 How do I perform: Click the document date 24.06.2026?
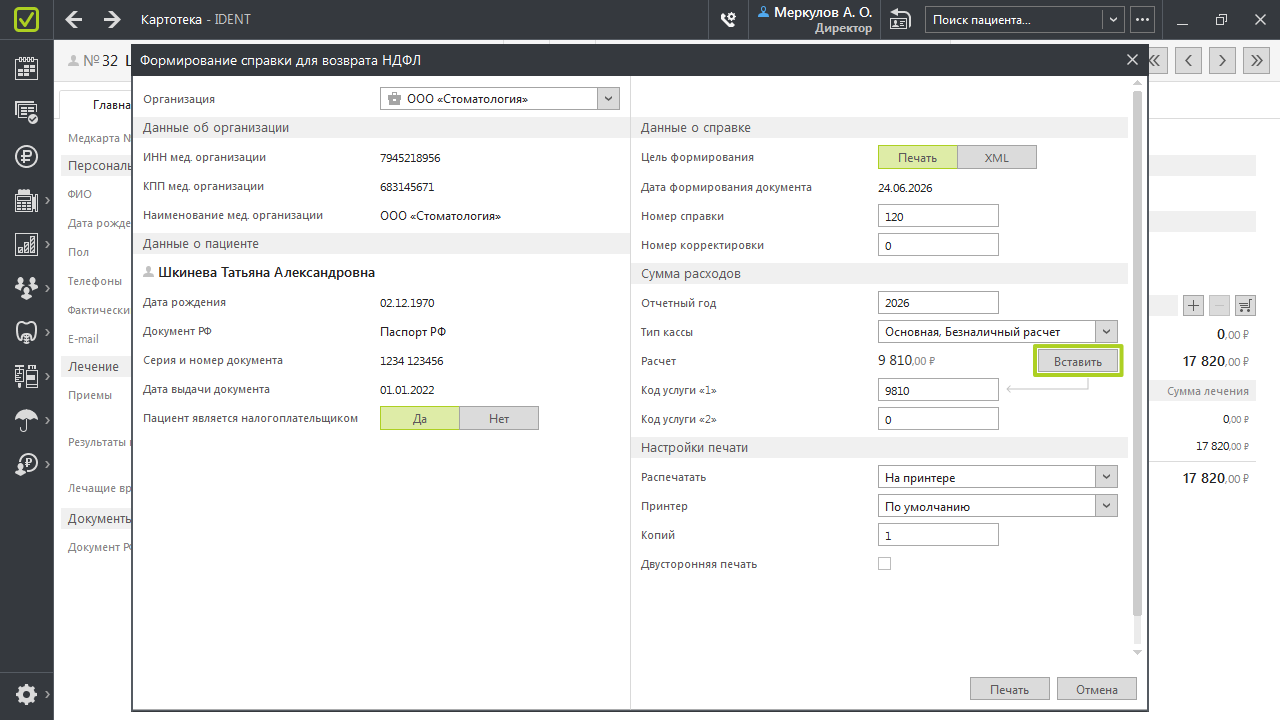pos(905,187)
